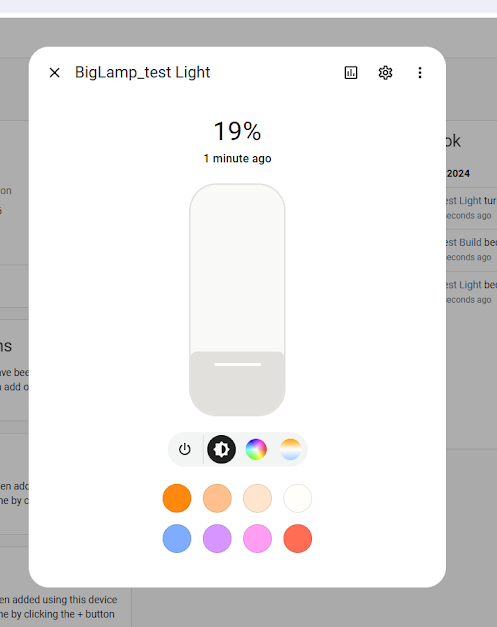The height and width of the screenshot is (627, 497).
Task: Pick the red favorite color
Action: tap(297, 538)
